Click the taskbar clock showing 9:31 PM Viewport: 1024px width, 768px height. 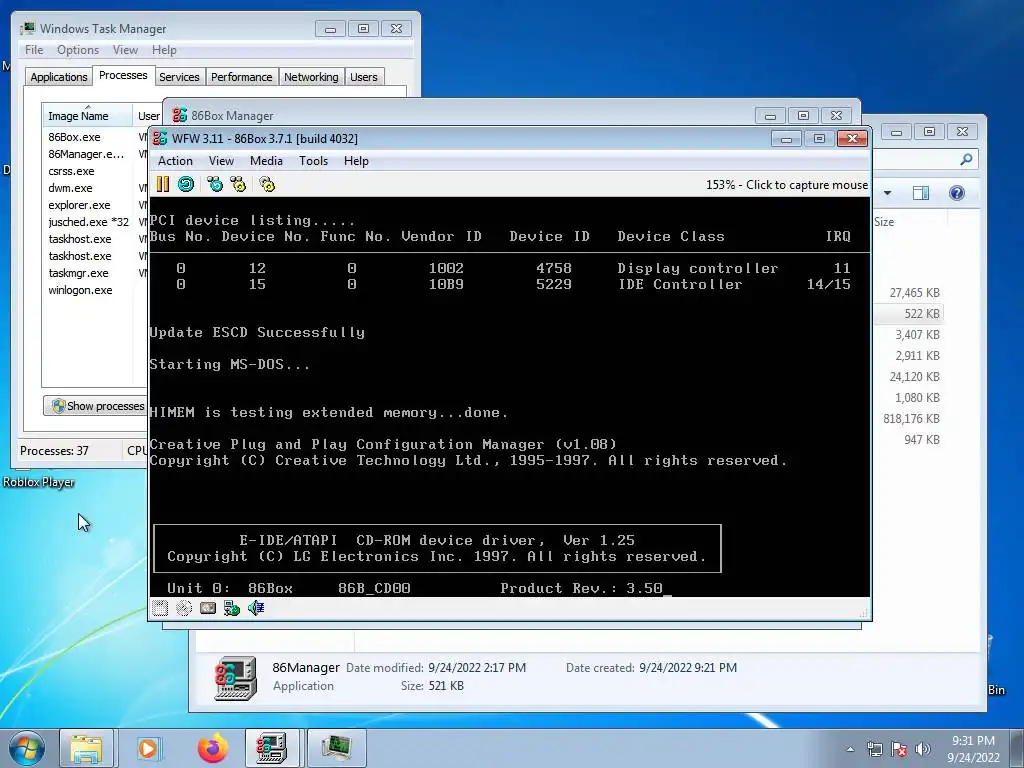pyautogui.click(x=973, y=749)
